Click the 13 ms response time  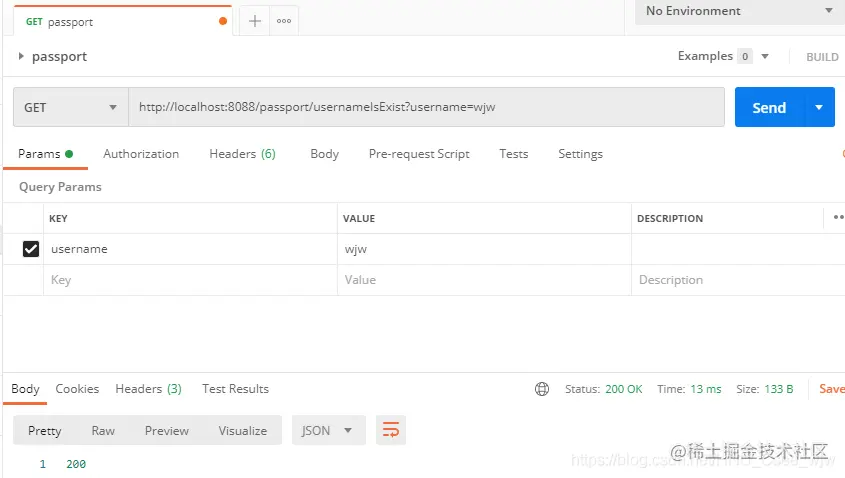705,389
